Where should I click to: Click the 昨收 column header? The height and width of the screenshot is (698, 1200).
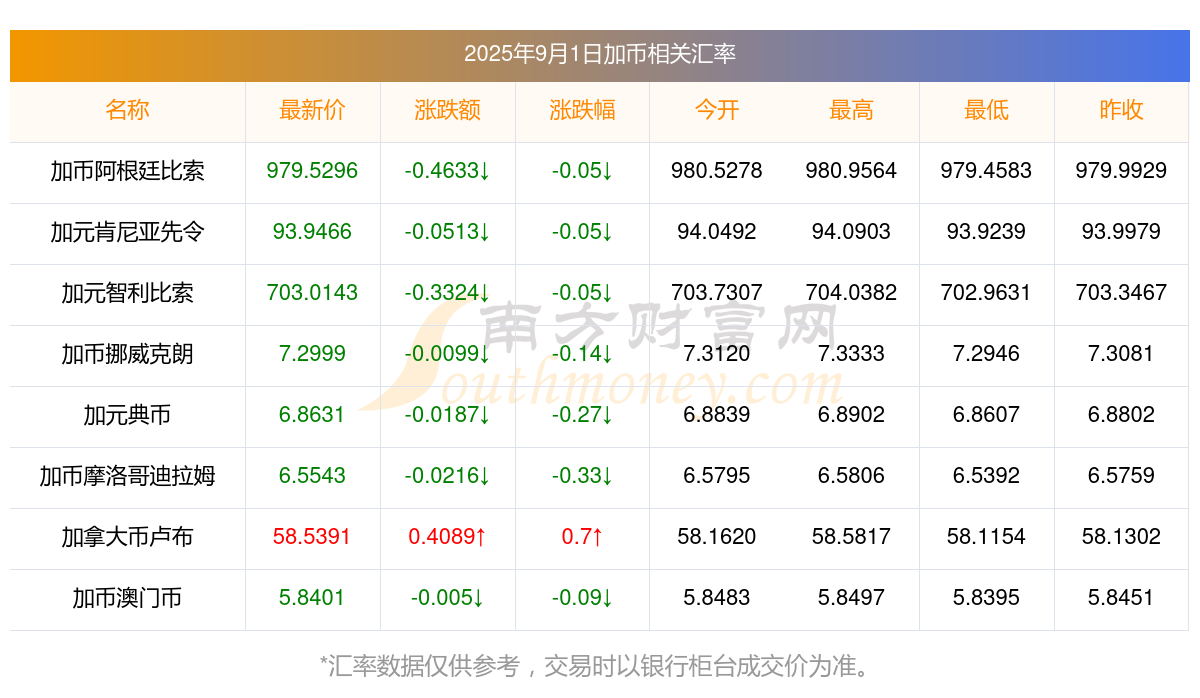(1121, 110)
